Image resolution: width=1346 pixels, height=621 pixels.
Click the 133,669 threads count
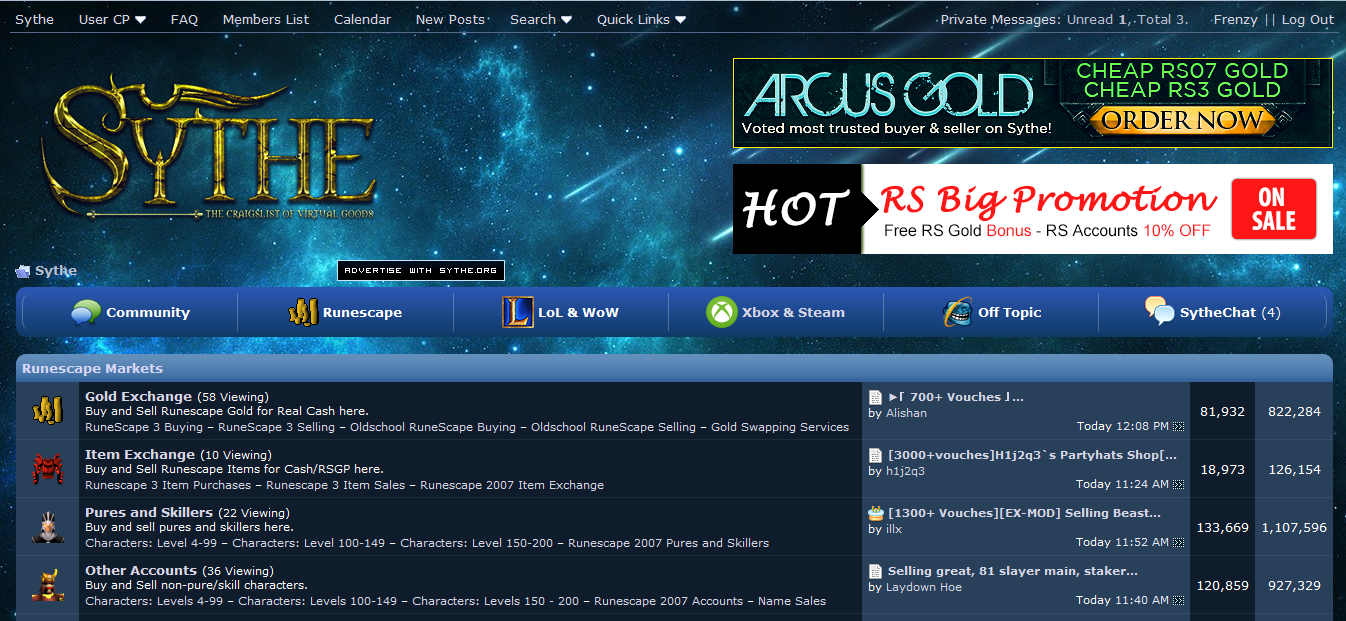pyautogui.click(x=1222, y=527)
